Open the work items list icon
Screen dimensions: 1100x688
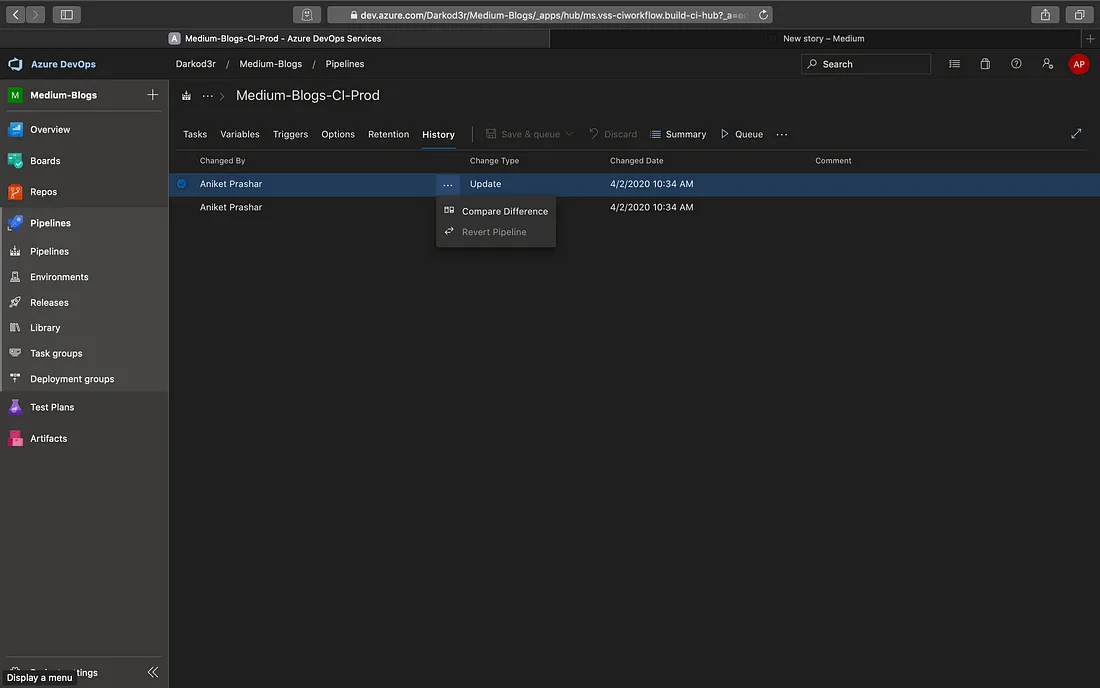pos(955,64)
